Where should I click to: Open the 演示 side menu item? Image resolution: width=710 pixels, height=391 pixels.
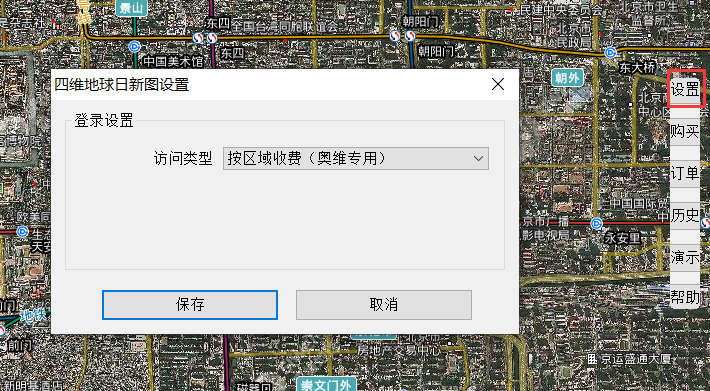[685, 257]
